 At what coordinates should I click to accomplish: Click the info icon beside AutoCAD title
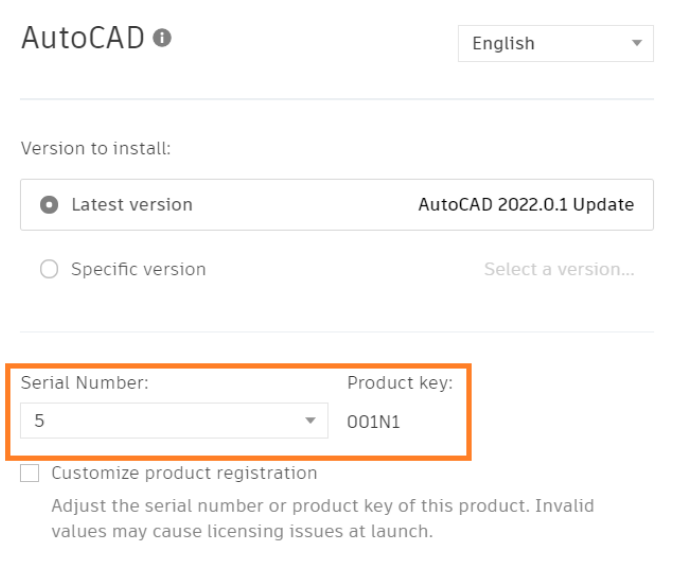point(162,38)
